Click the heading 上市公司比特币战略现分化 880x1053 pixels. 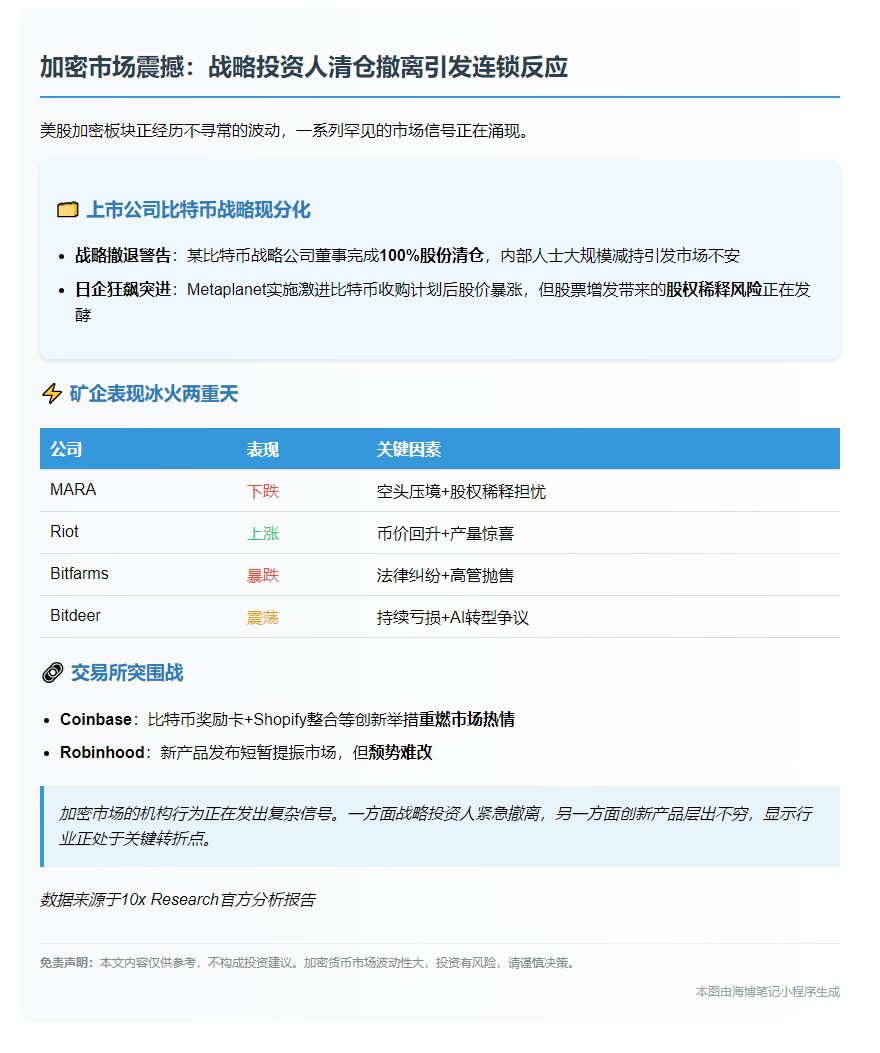(x=198, y=210)
